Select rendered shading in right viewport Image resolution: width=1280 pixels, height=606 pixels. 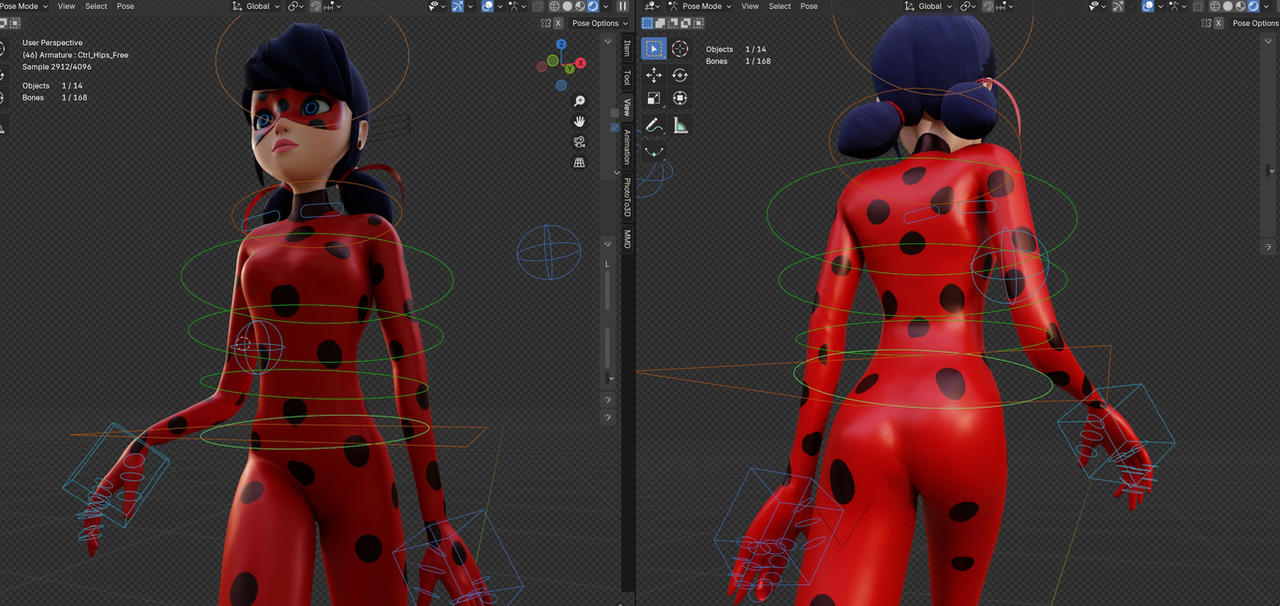coord(1253,6)
